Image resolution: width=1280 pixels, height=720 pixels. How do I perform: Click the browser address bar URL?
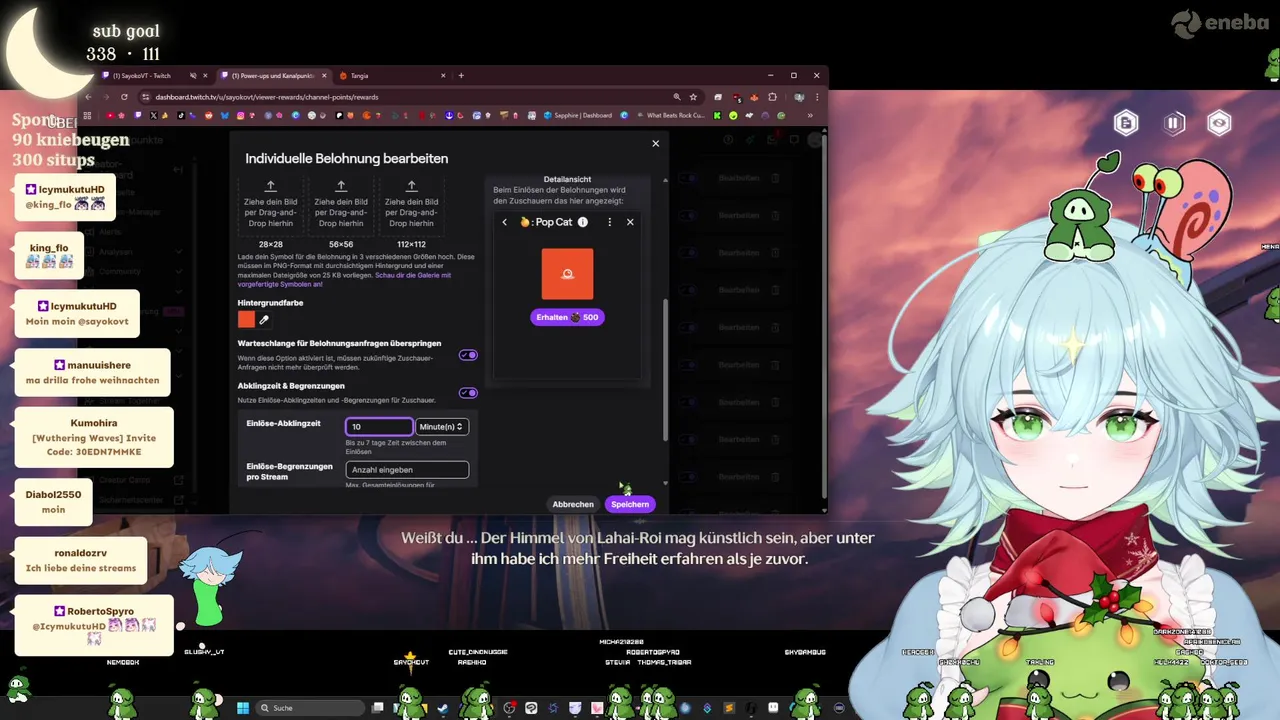pos(267,97)
